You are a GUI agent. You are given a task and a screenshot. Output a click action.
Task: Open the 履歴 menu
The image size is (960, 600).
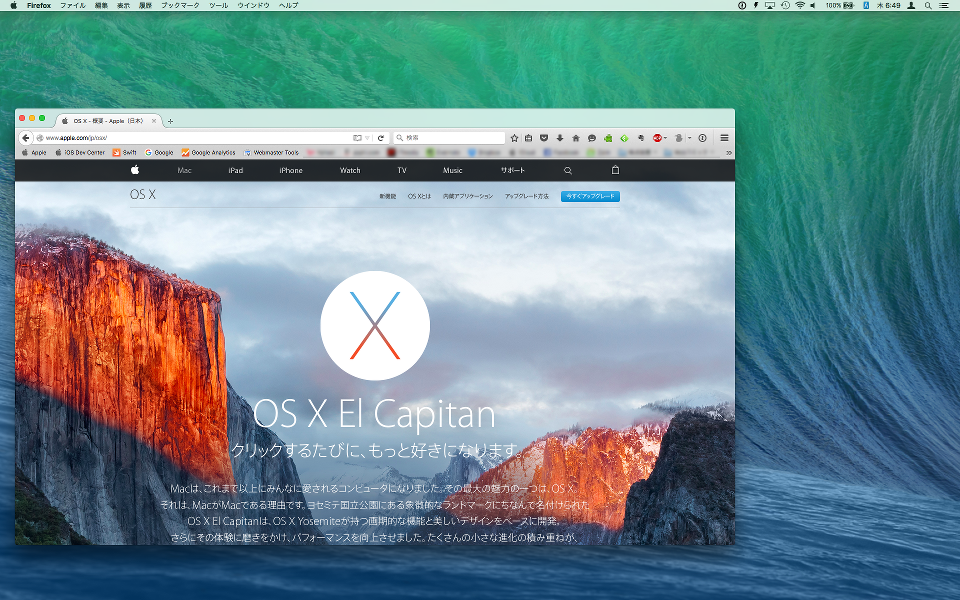pyautogui.click(x=145, y=6)
